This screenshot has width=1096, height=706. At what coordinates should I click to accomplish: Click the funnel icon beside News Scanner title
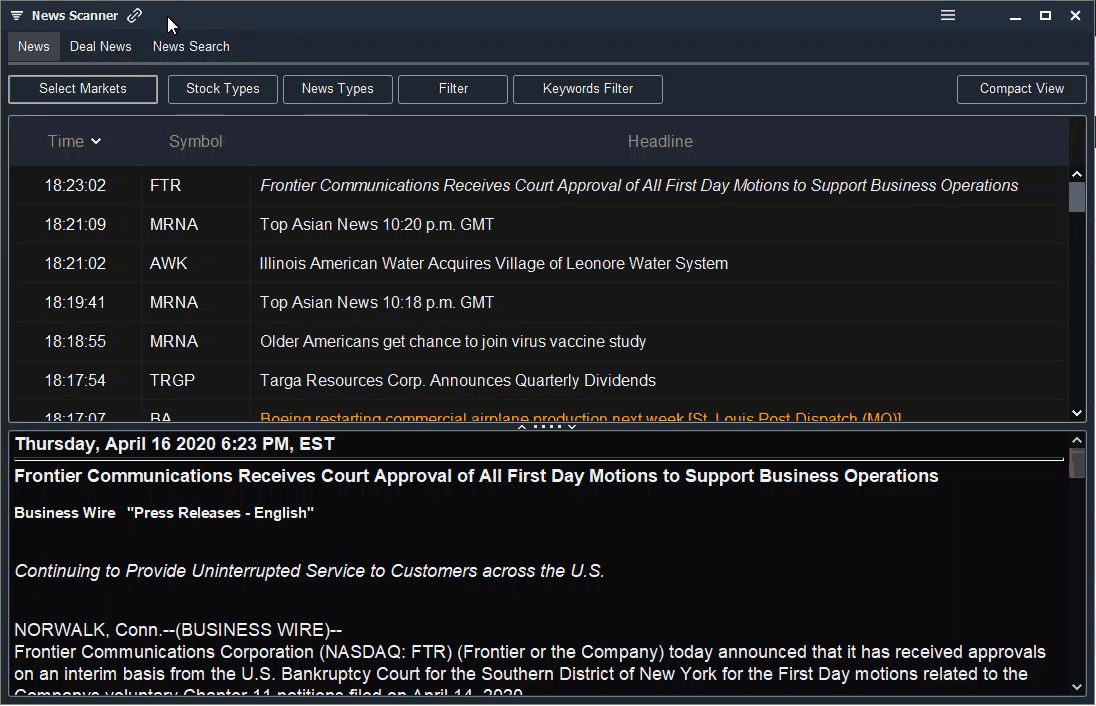14,15
